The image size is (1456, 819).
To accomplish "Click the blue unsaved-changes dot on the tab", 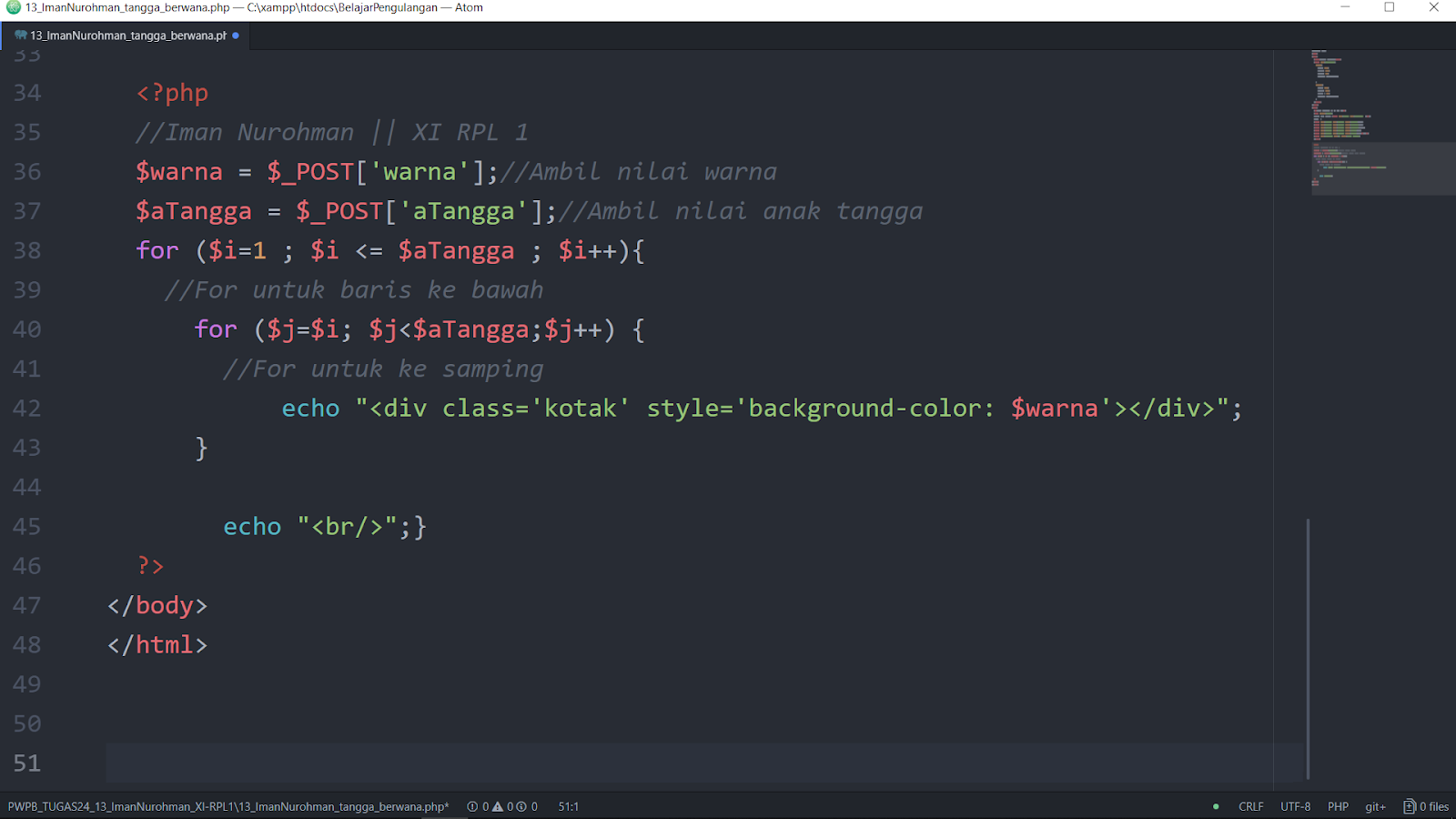I will click(236, 36).
